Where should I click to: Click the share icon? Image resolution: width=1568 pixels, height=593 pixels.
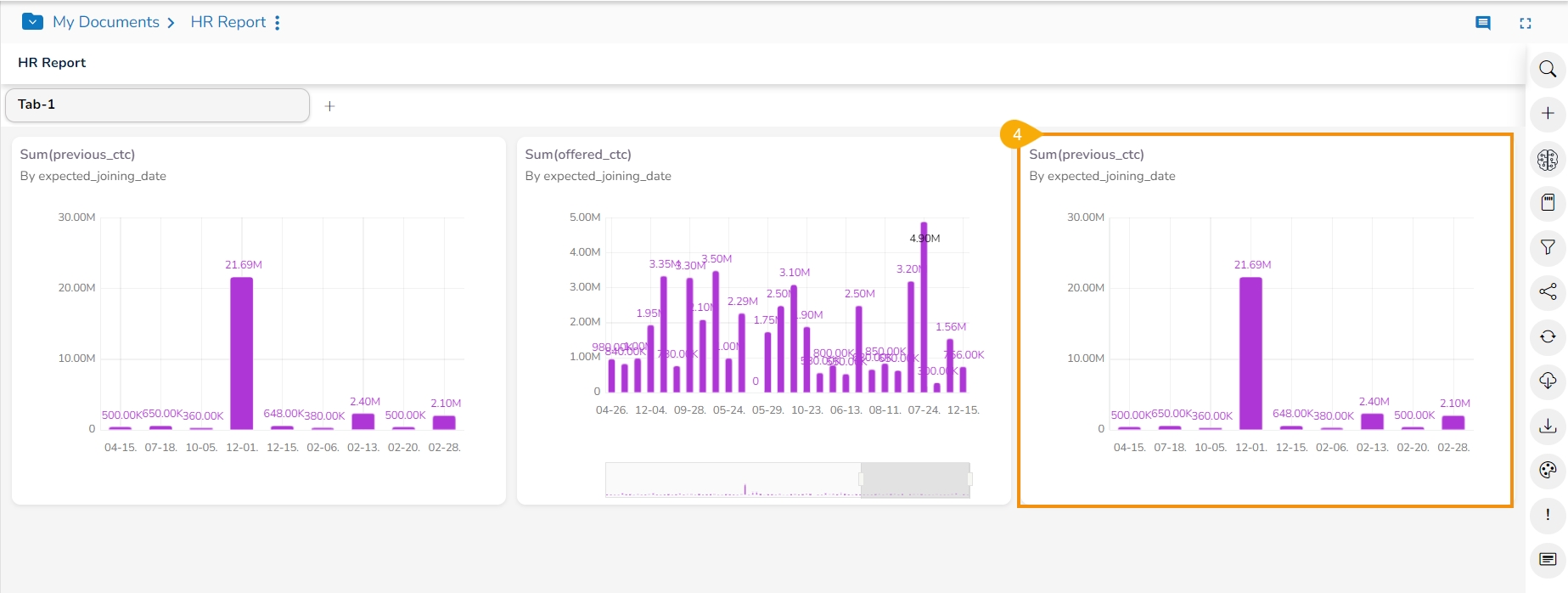tap(1548, 292)
